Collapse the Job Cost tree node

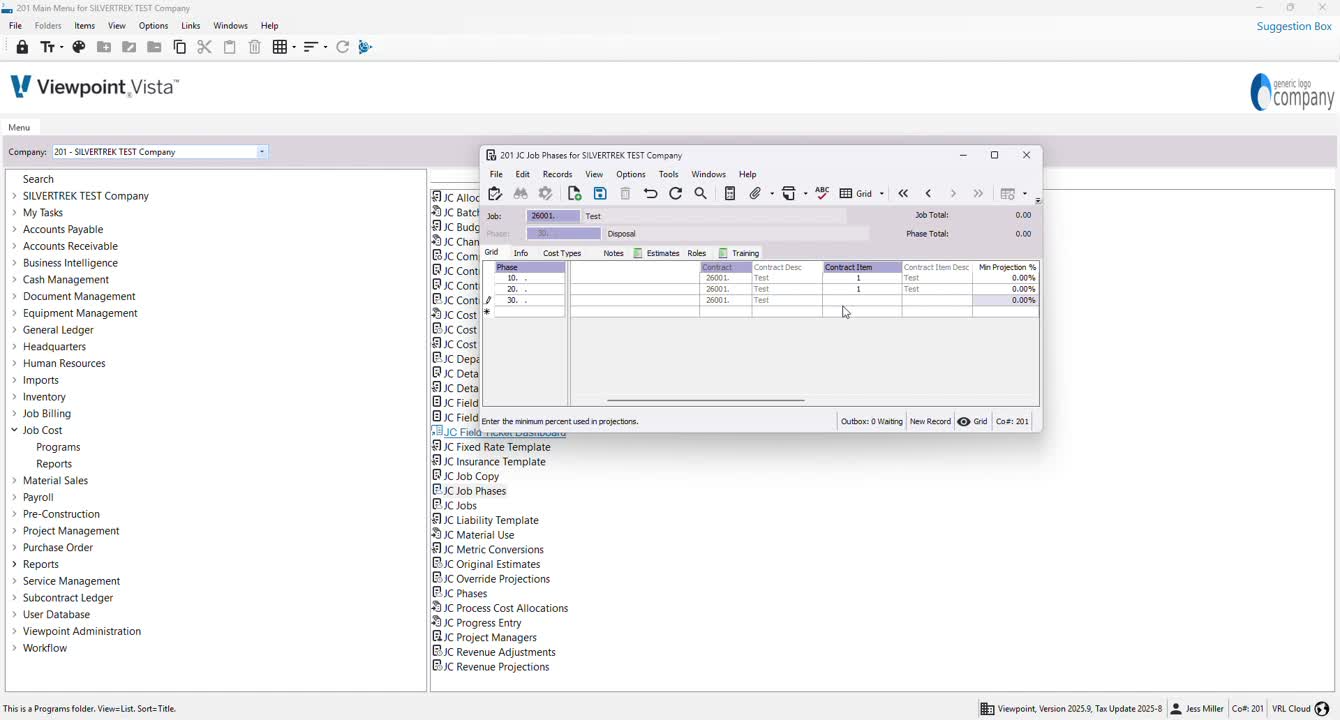14,431
